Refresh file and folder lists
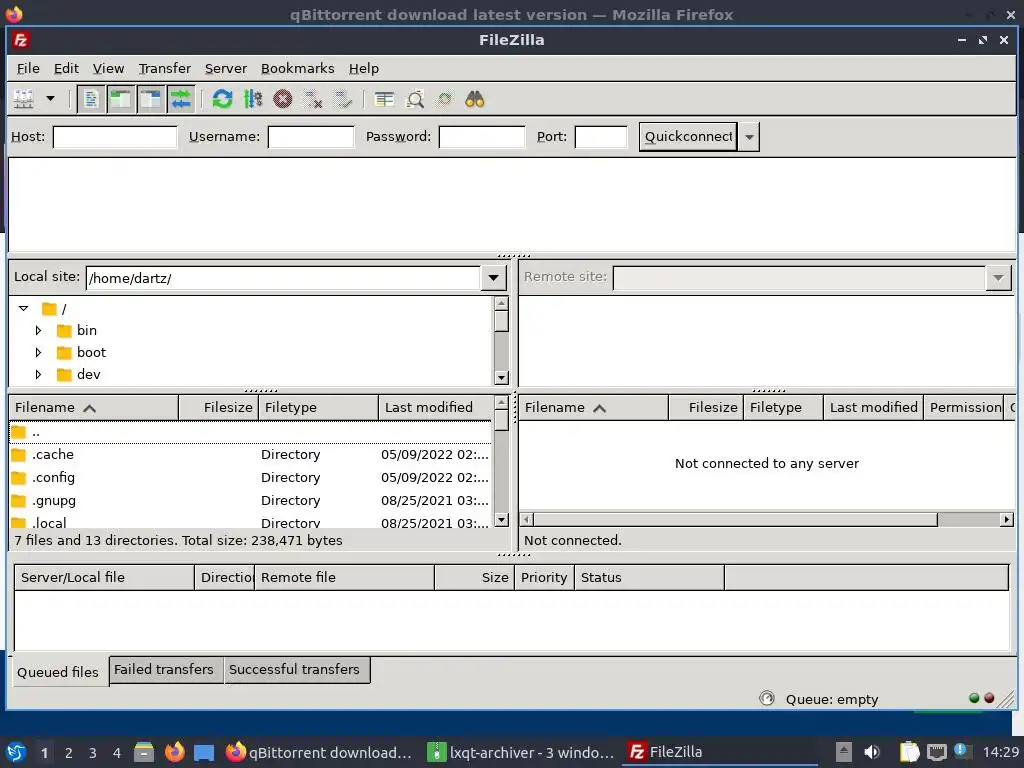 coord(222,99)
